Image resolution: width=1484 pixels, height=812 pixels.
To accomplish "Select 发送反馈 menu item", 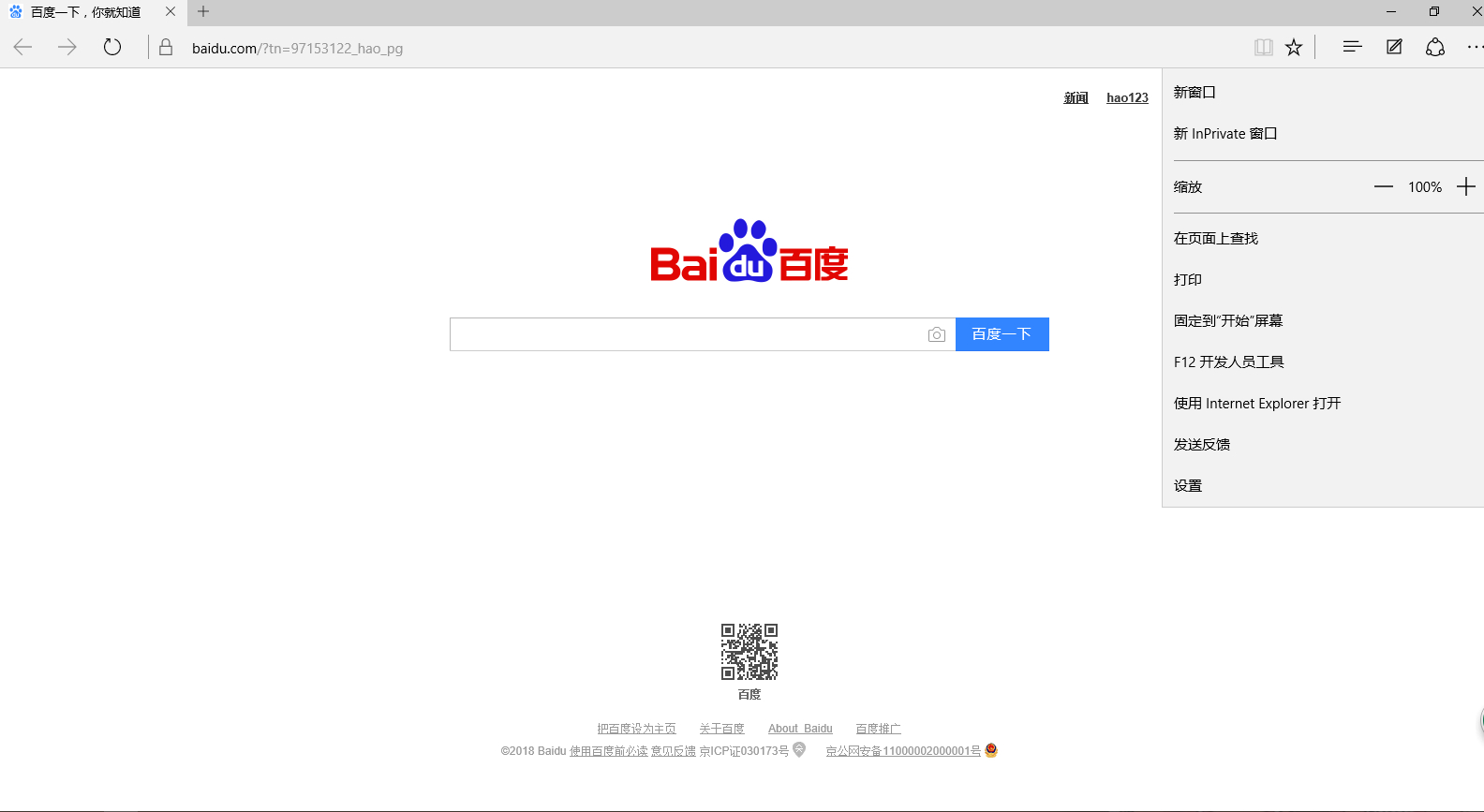I will (x=1323, y=444).
